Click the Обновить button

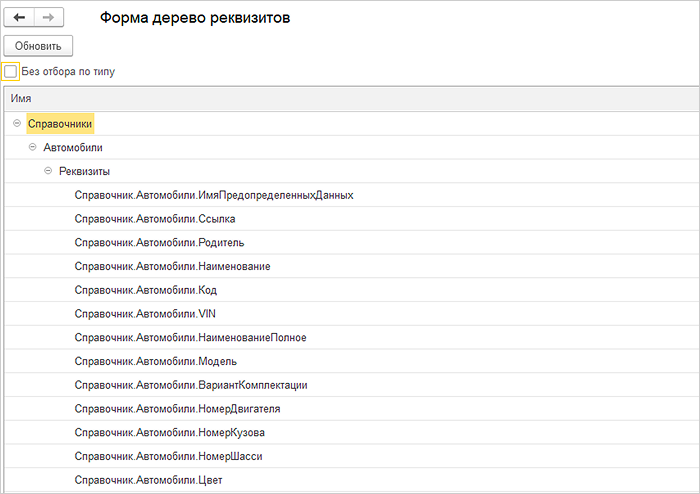pos(38,46)
